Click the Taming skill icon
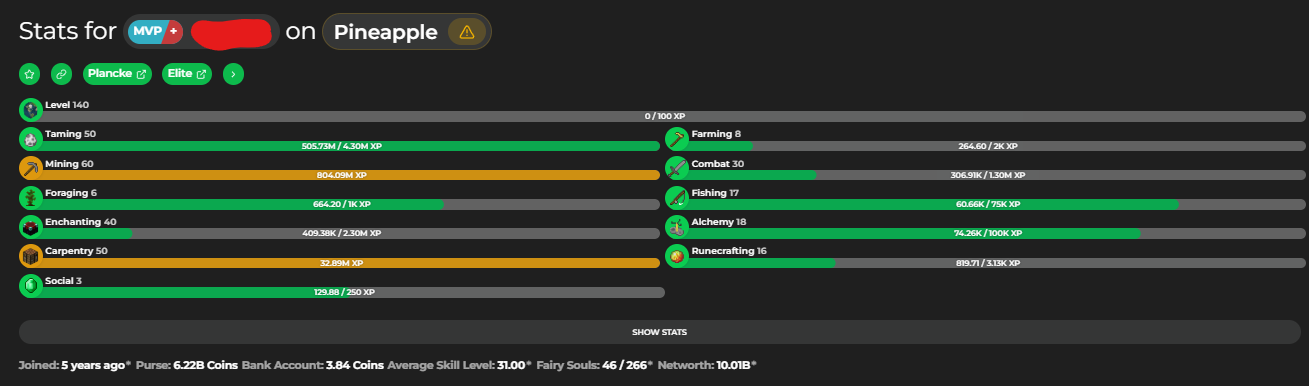Screen dimensions: 1309x386 tap(30, 140)
